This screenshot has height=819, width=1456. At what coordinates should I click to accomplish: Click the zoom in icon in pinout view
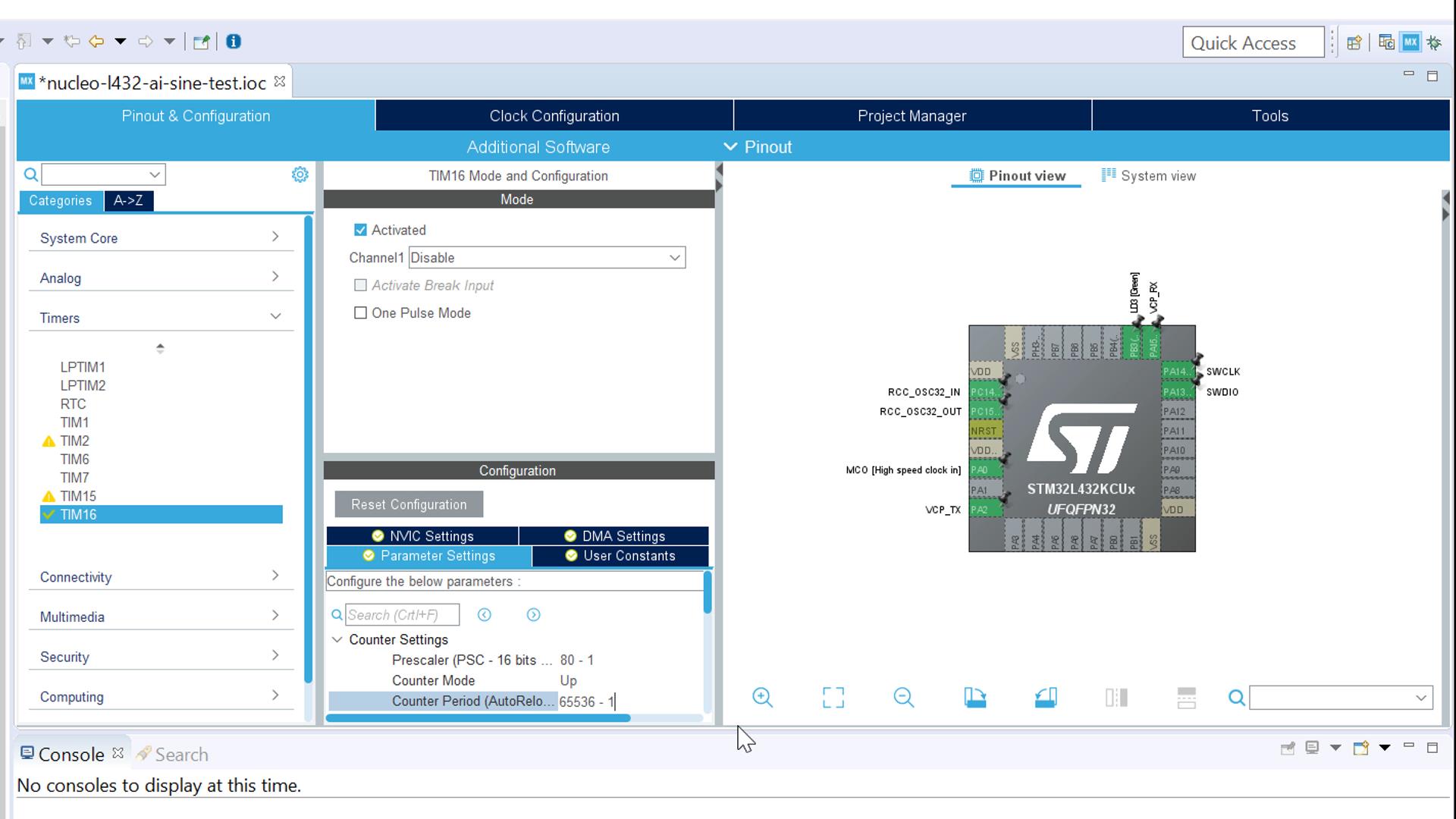coord(762,697)
